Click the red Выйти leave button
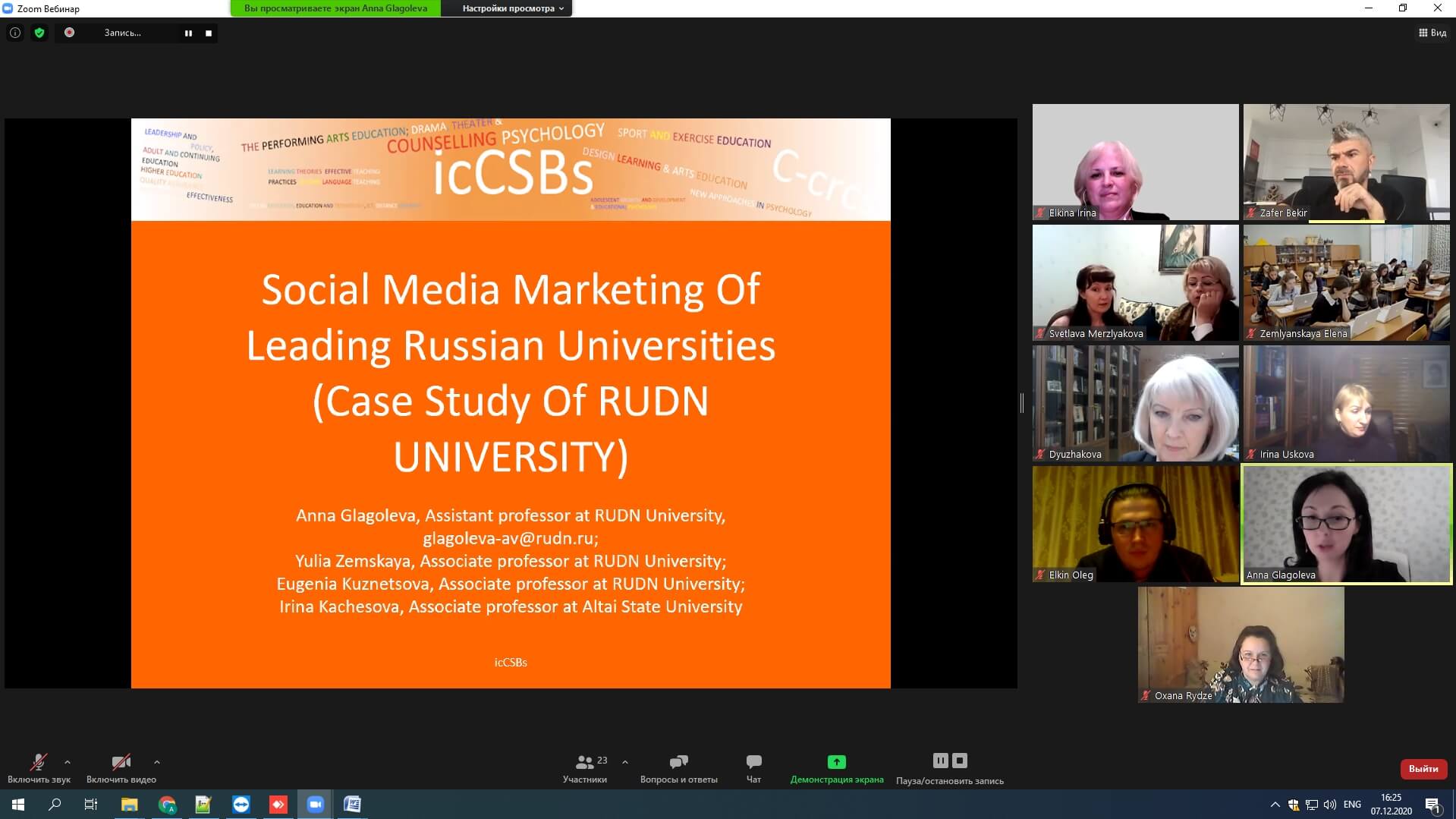1456x819 pixels. tap(1423, 768)
